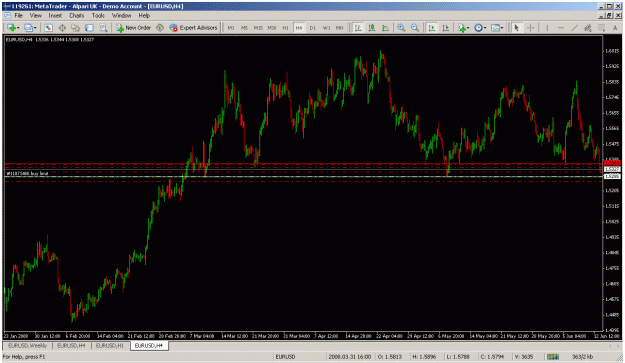Switch to the EURUSD,Weekly chart tab
The width and height of the screenshot is (625, 363).
click(28, 346)
